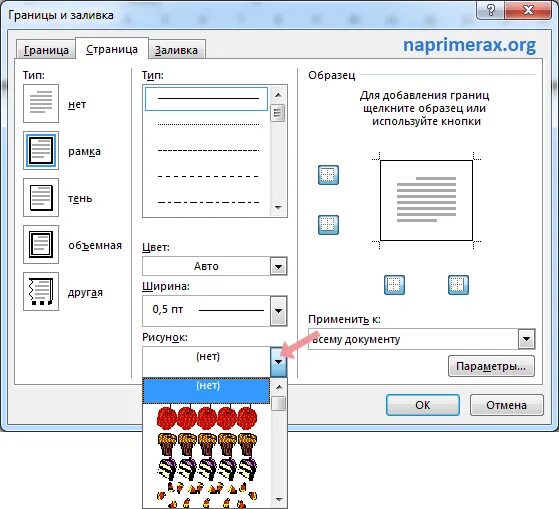Click the line style scrollbar thumb
559x509 pixels.
tap(278, 113)
